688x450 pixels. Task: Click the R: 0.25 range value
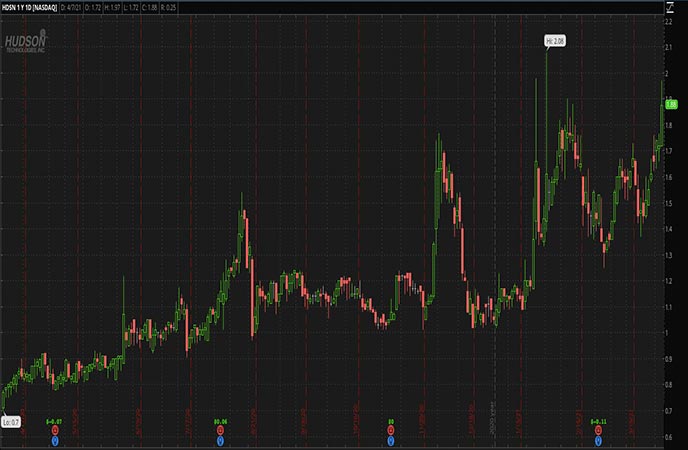169,7
